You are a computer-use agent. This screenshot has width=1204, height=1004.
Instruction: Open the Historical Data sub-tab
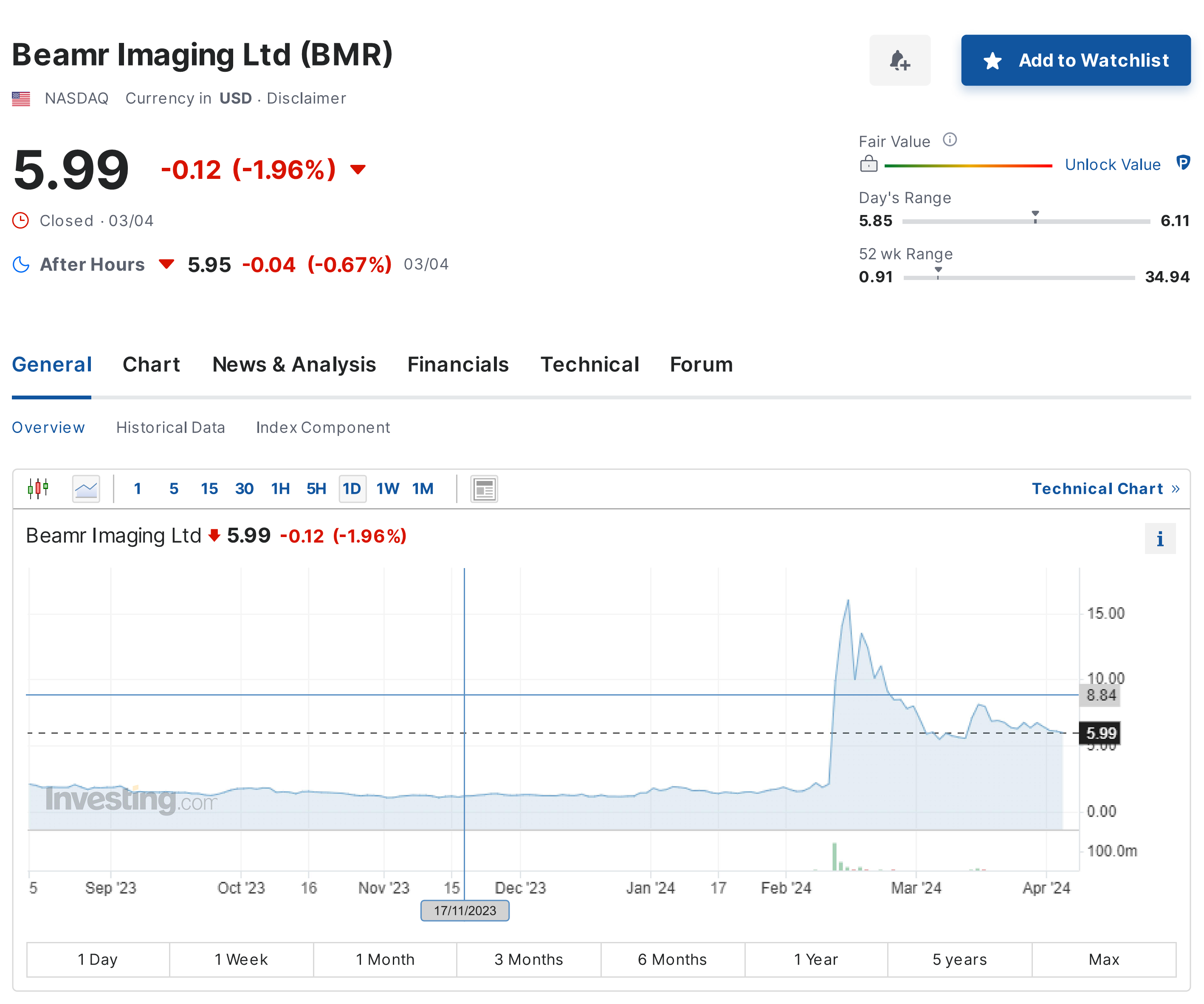pos(170,427)
